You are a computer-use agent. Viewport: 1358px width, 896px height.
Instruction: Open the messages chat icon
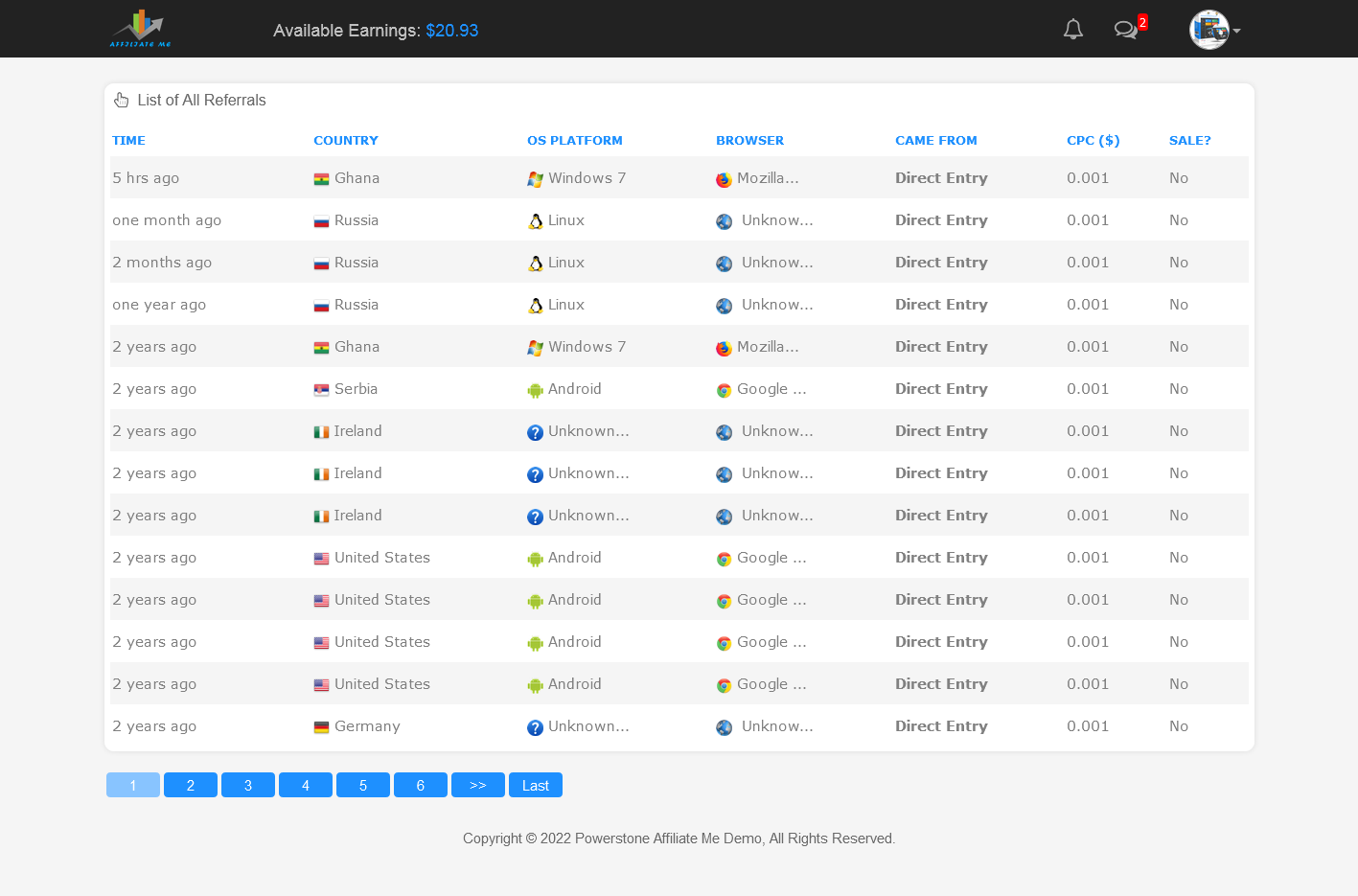coord(1125,30)
